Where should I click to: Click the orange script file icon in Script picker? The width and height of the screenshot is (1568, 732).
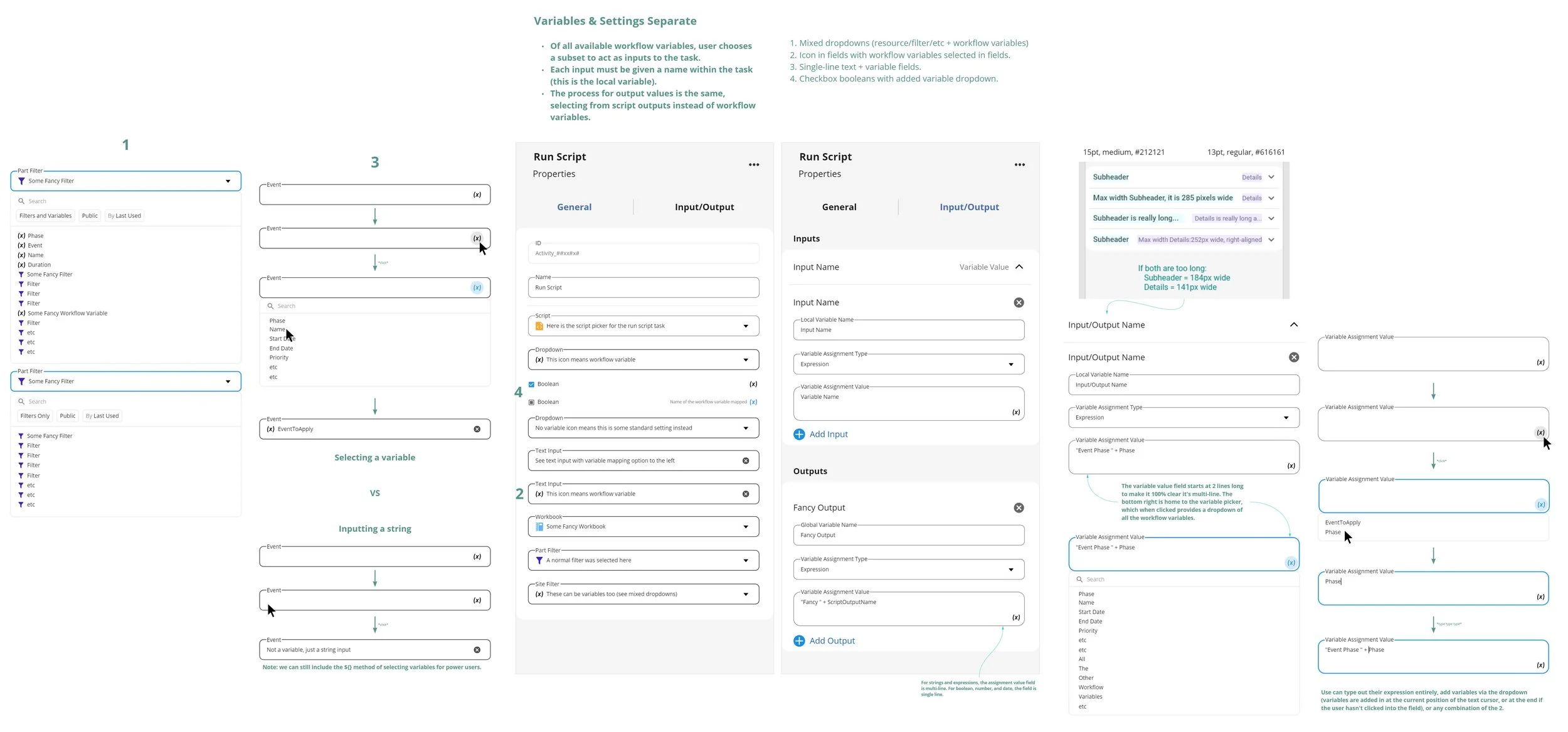[x=539, y=326]
